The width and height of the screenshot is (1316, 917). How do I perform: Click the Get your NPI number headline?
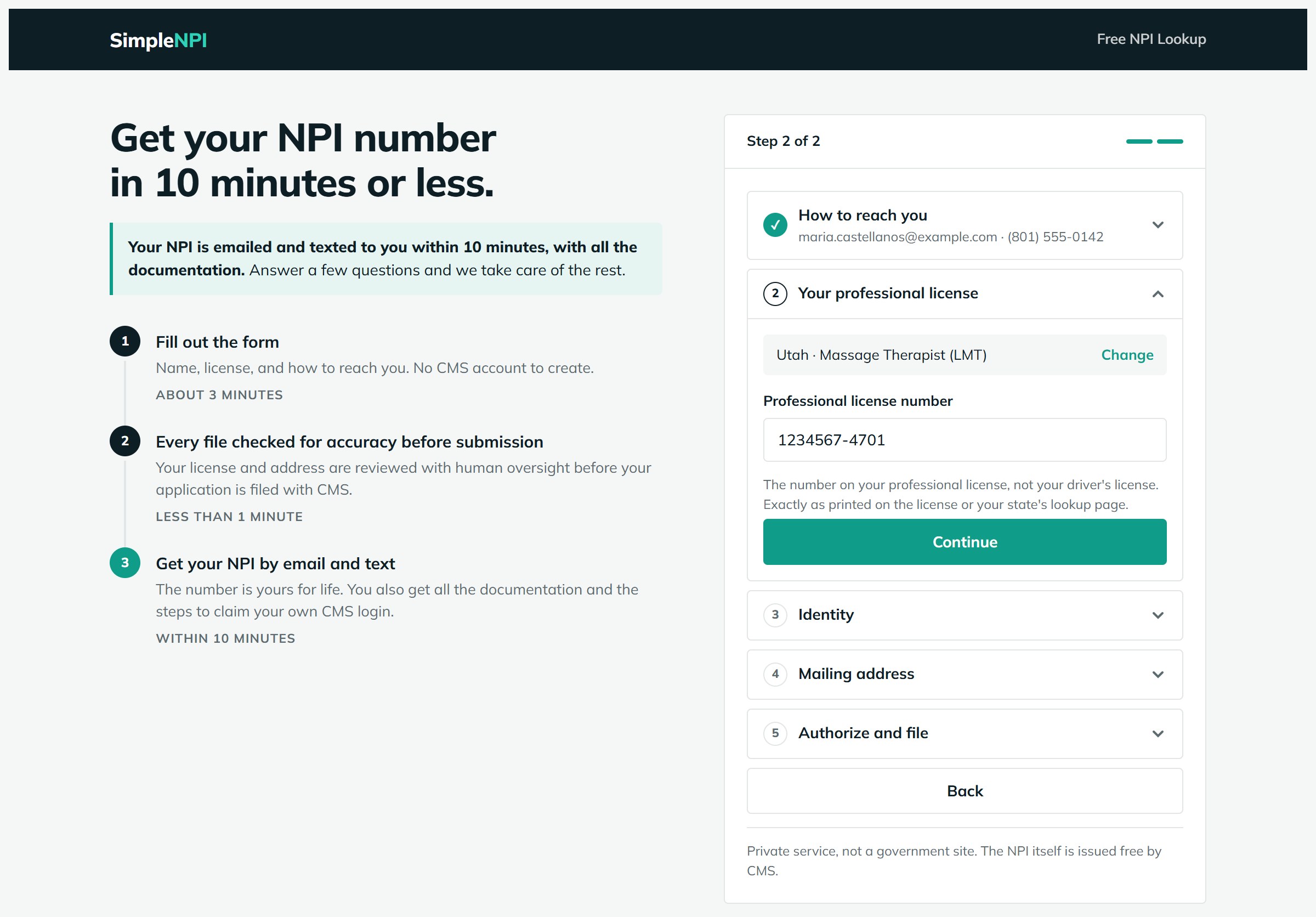click(303, 161)
